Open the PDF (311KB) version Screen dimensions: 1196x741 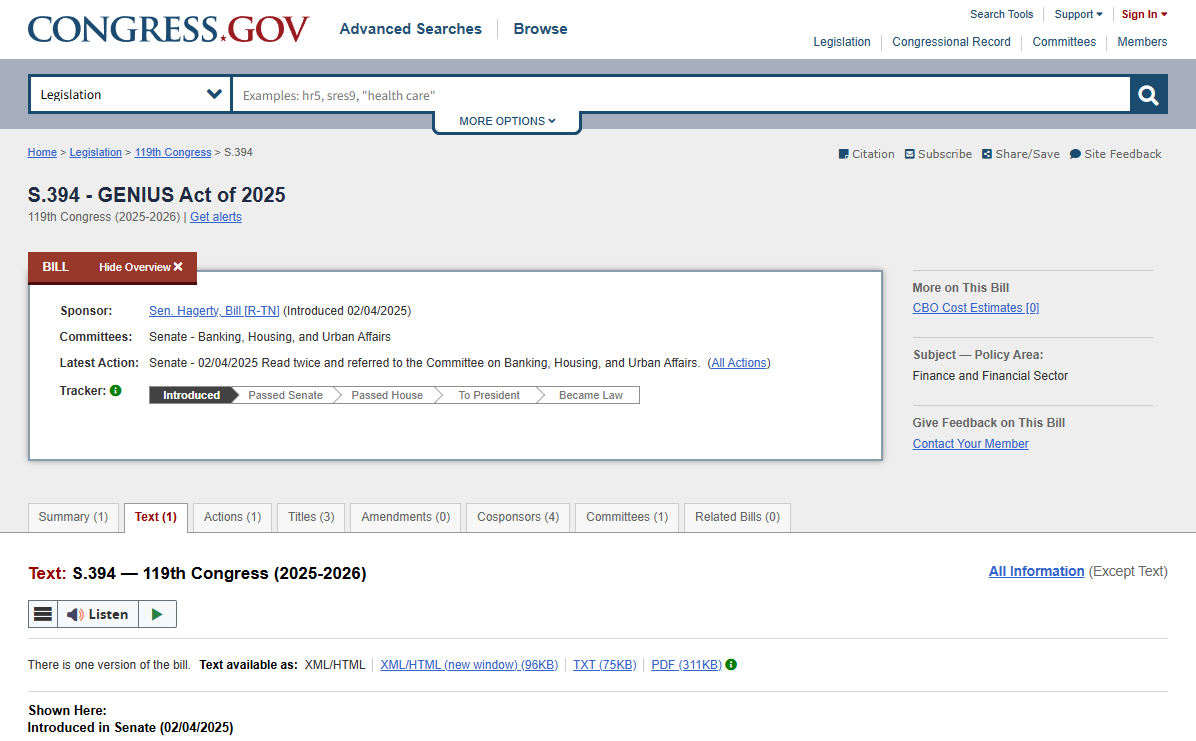click(686, 665)
